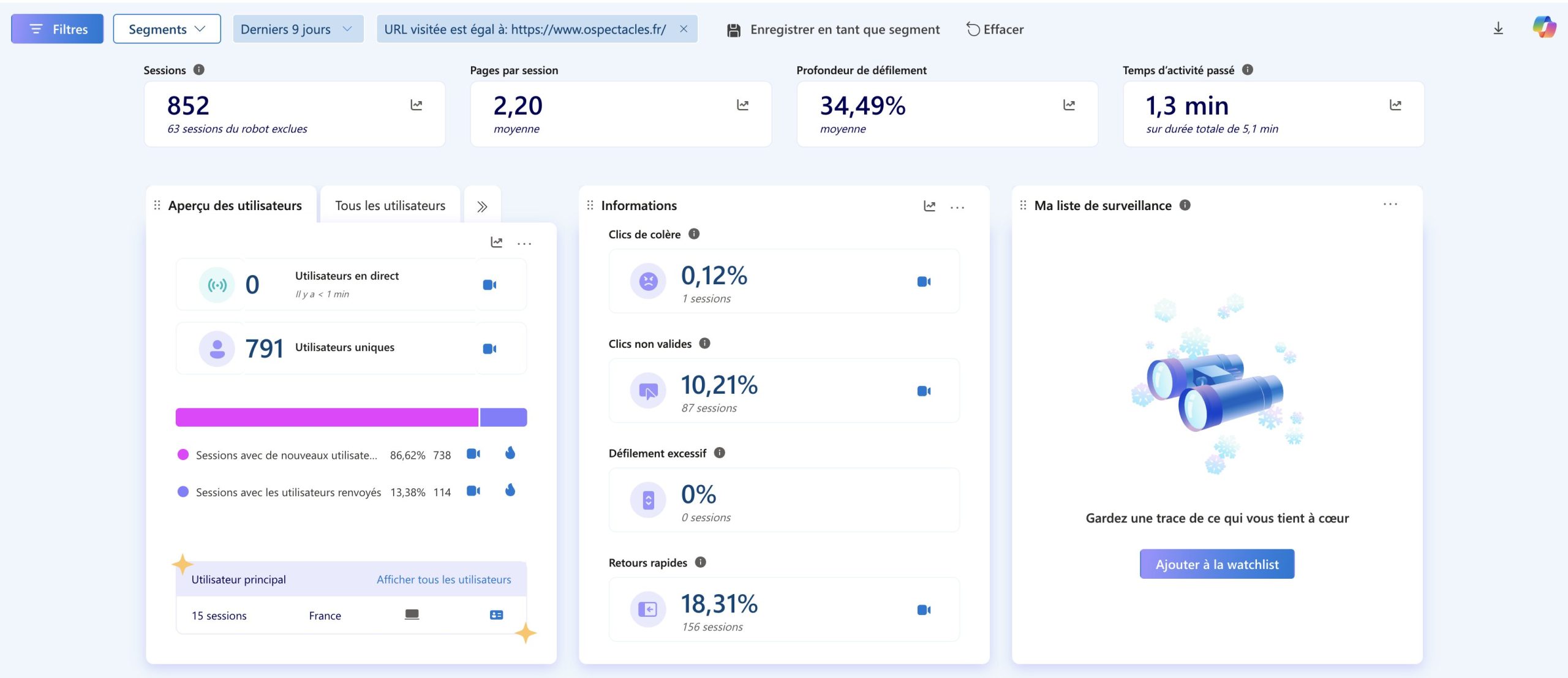Screen dimensions: 1568x678
Task: Switch to the Tous les utilisateurs tab
Action: tap(390, 205)
